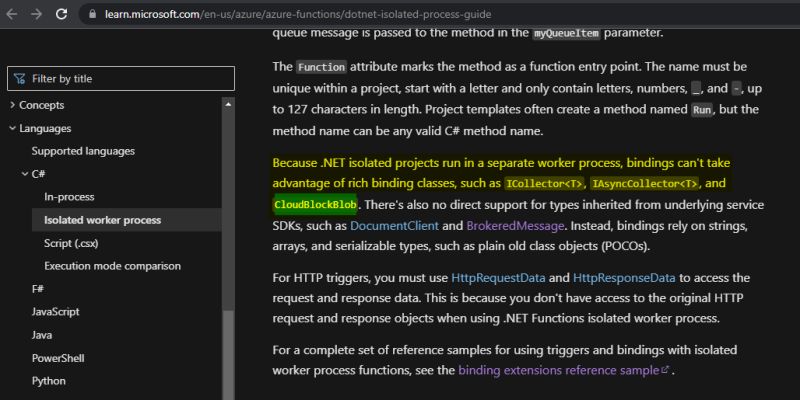Open the PowerShell language entry
This screenshot has height=400, width=800.
click(58, 358)
